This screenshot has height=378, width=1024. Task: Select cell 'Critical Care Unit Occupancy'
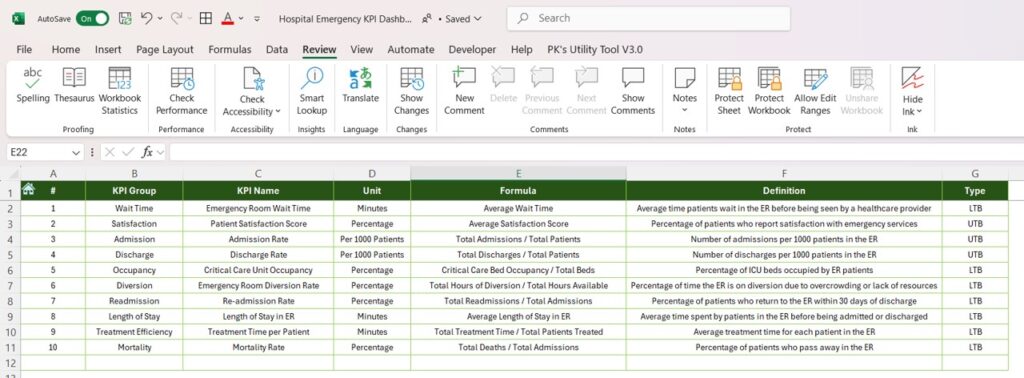tap(258, 270)
